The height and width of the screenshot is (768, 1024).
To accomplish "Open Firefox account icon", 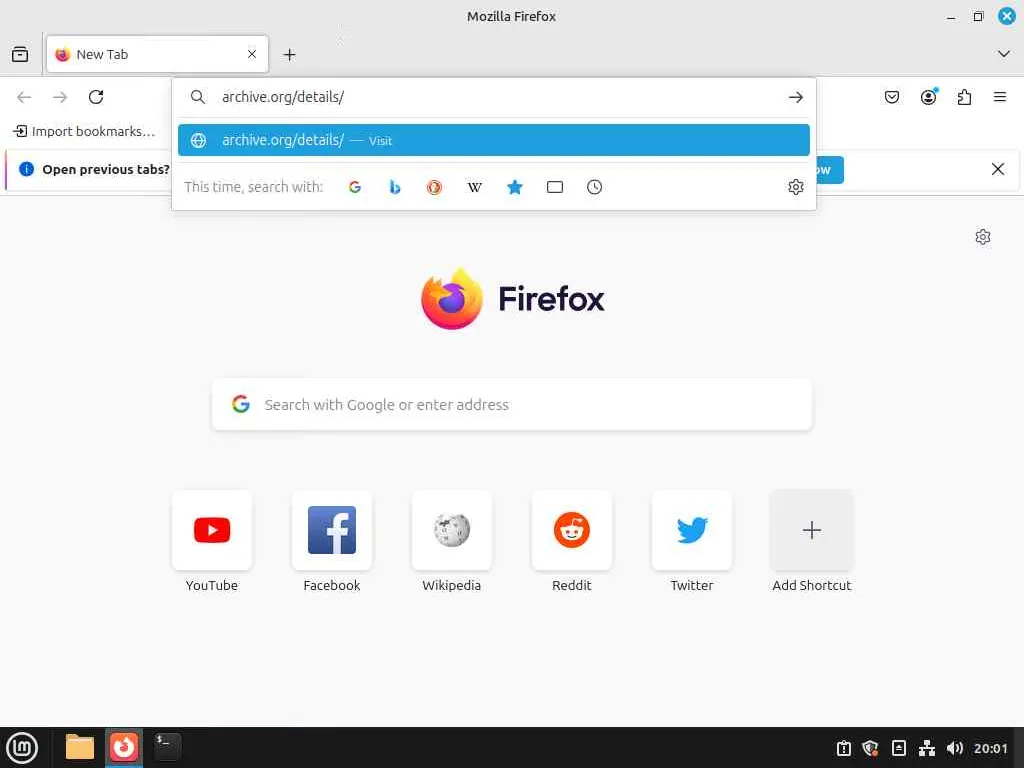I will pyautogui.click(x=929, y=97).
